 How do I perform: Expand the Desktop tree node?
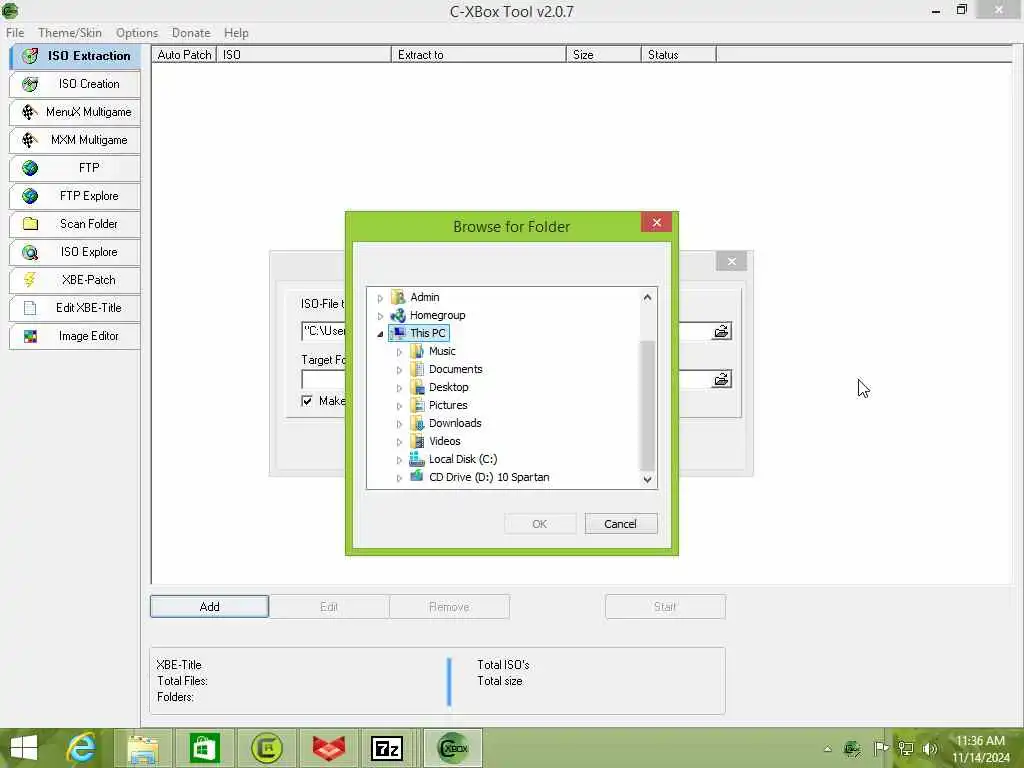399,388
